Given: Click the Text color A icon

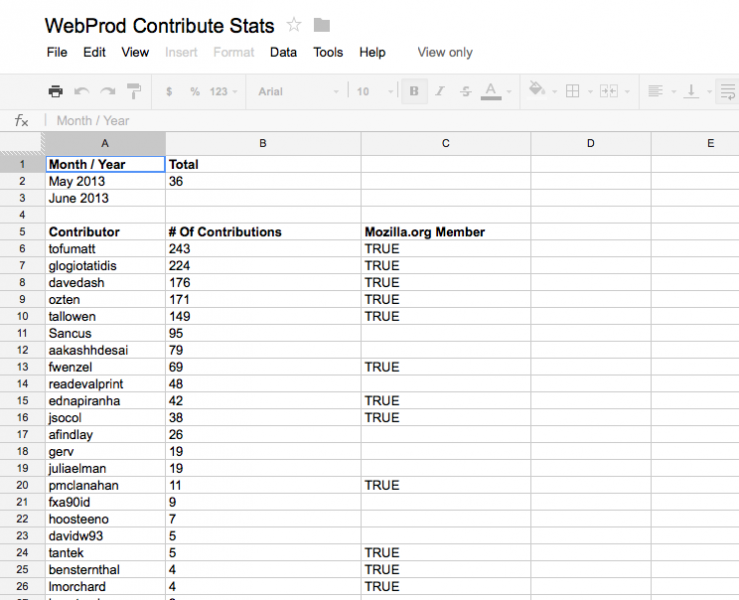Looking at the screenshot, I should click(x=491, y=91).
